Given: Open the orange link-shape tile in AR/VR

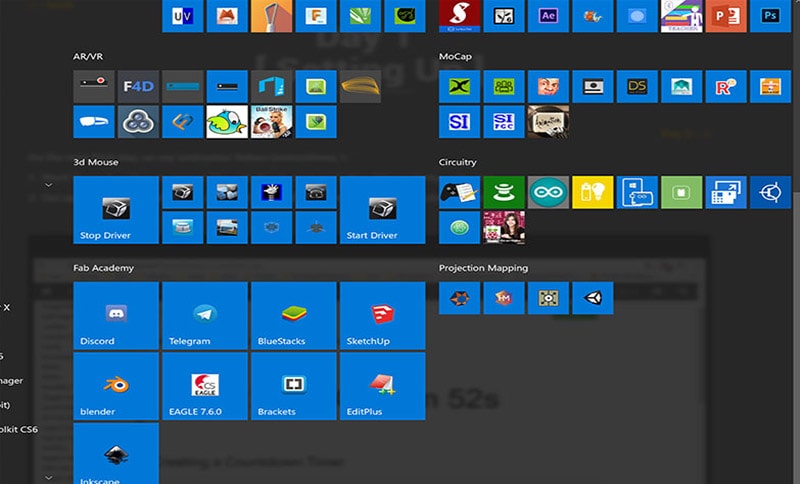Looking at the screenshot, I should pyautogui.click(x=183, y=122).
